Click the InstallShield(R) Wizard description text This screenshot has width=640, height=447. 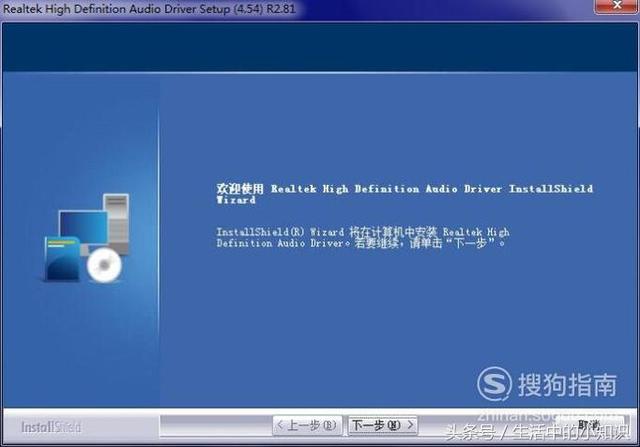pyautogui.click(x=362, y=238)
